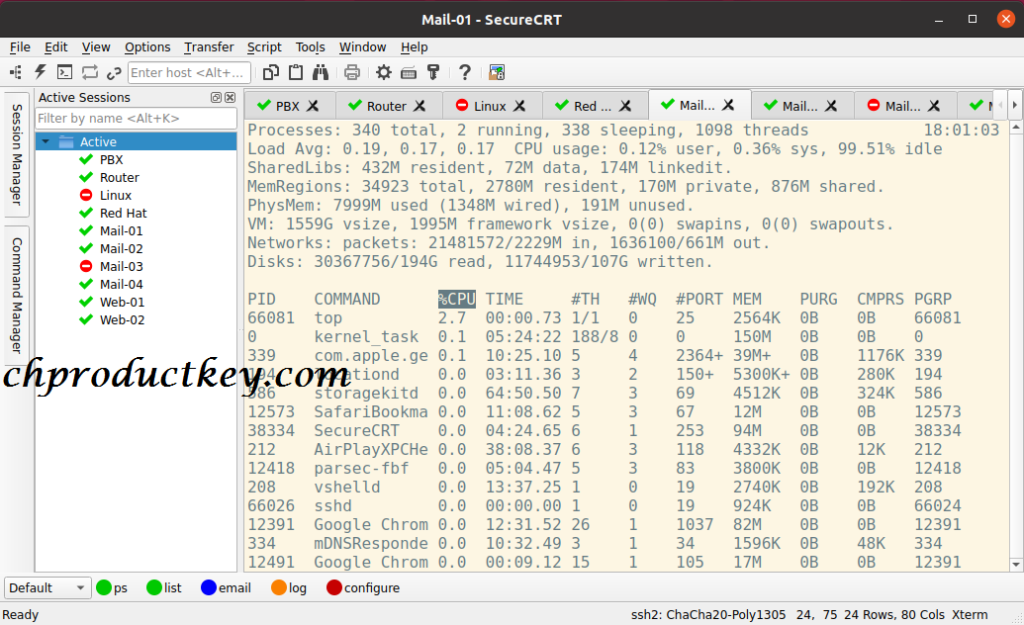This screenshot has width=1024, height=625.
Task: Open the View menu
Action: pyautogui.click(x=96, y=47)
